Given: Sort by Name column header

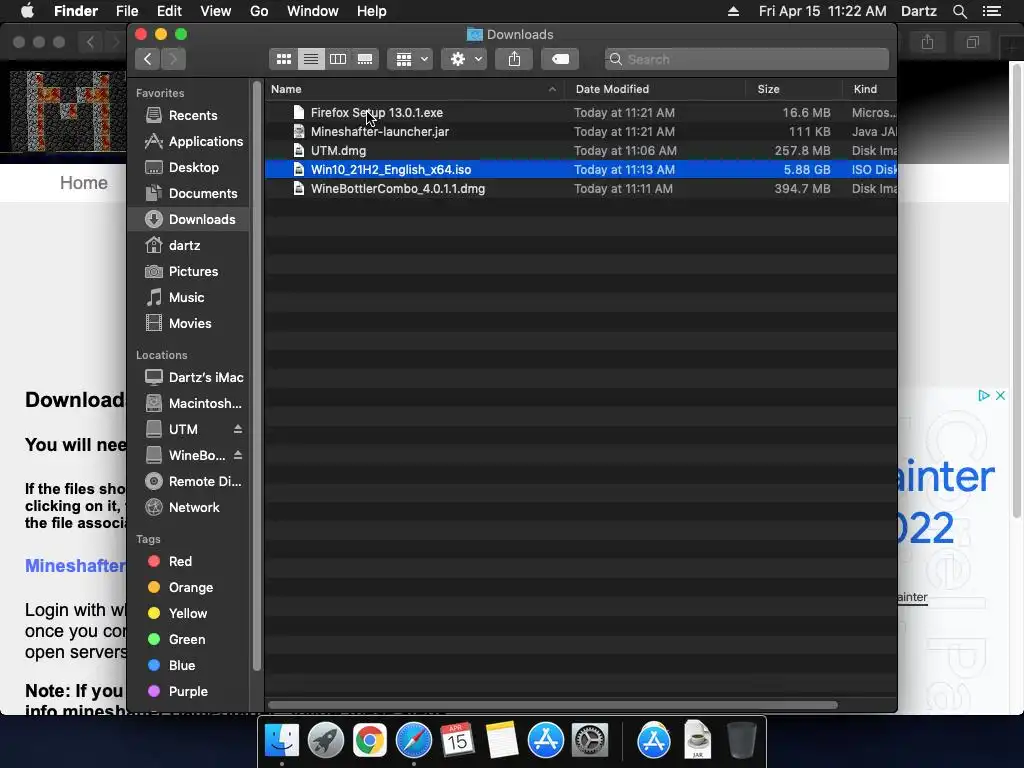Looking at the screenshot, I should (414, 89).
